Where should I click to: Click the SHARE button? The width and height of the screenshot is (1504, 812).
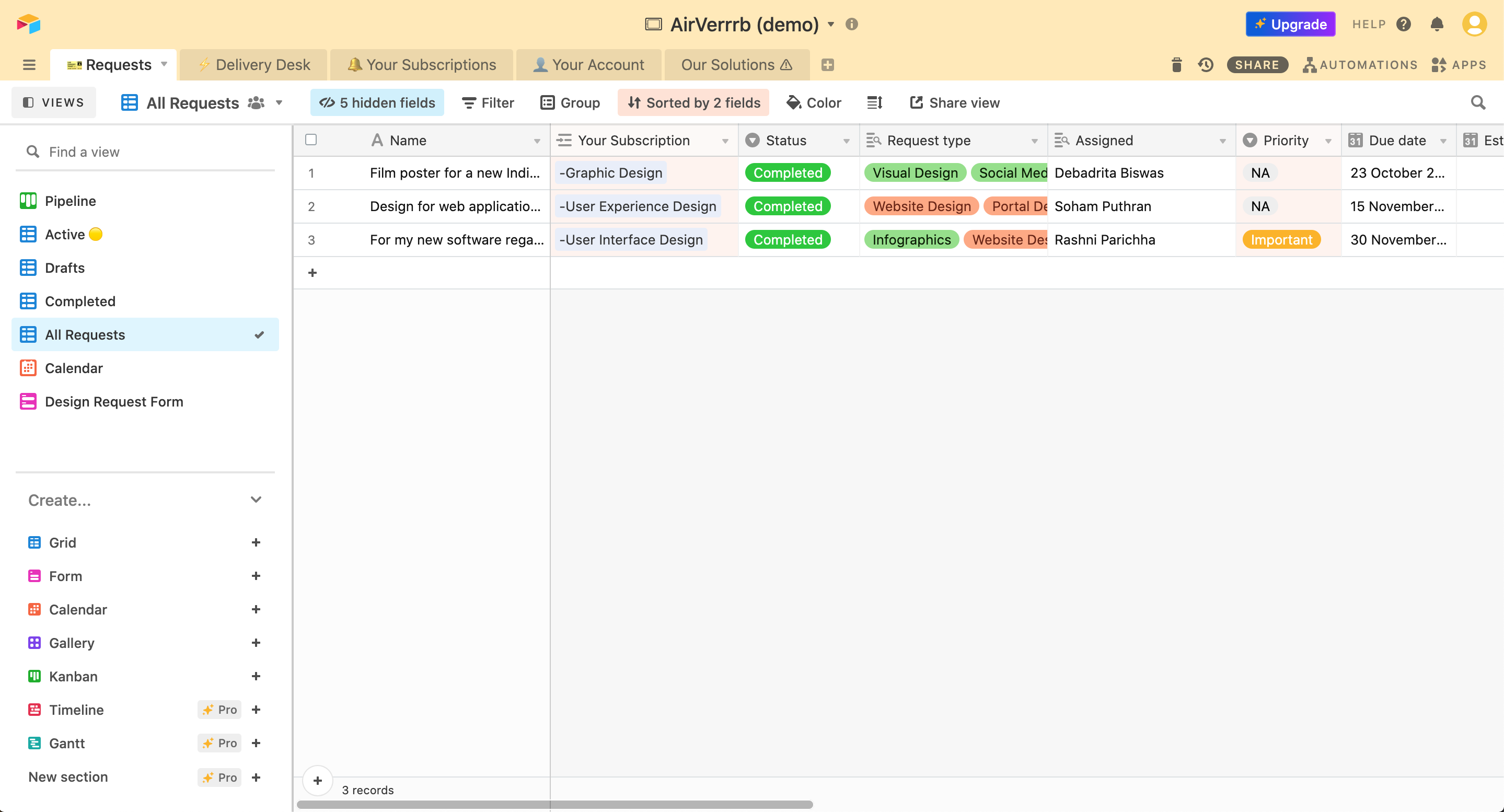point(1257,65)
